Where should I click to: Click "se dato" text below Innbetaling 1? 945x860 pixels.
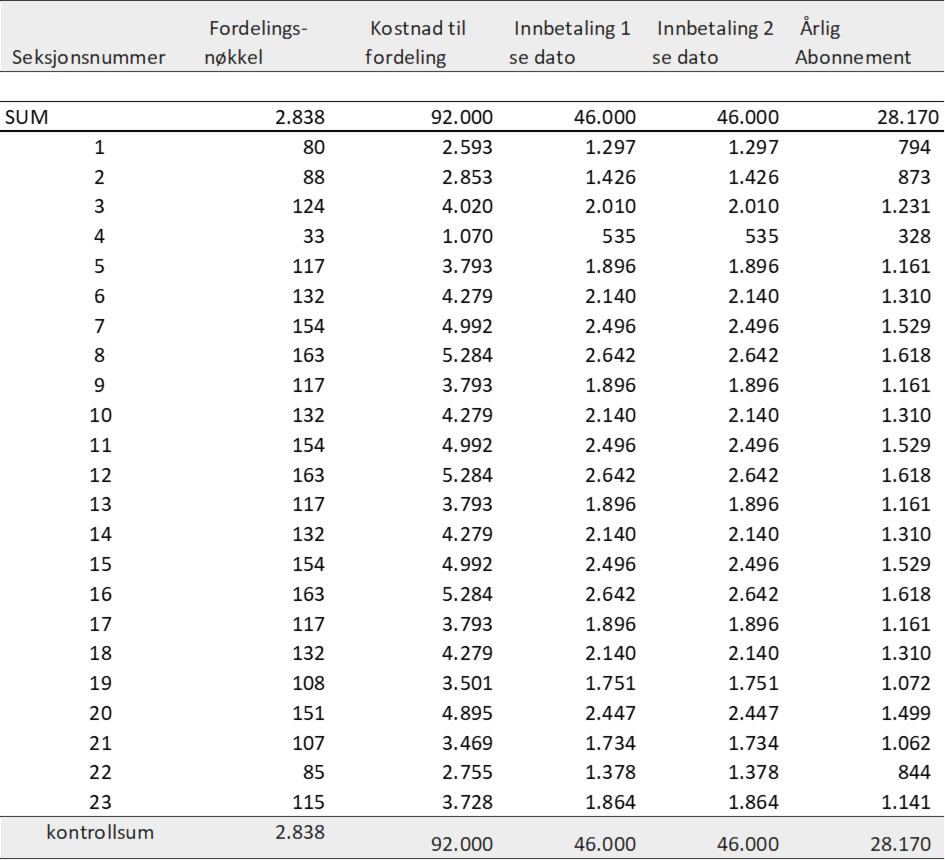tap(542, 57)
